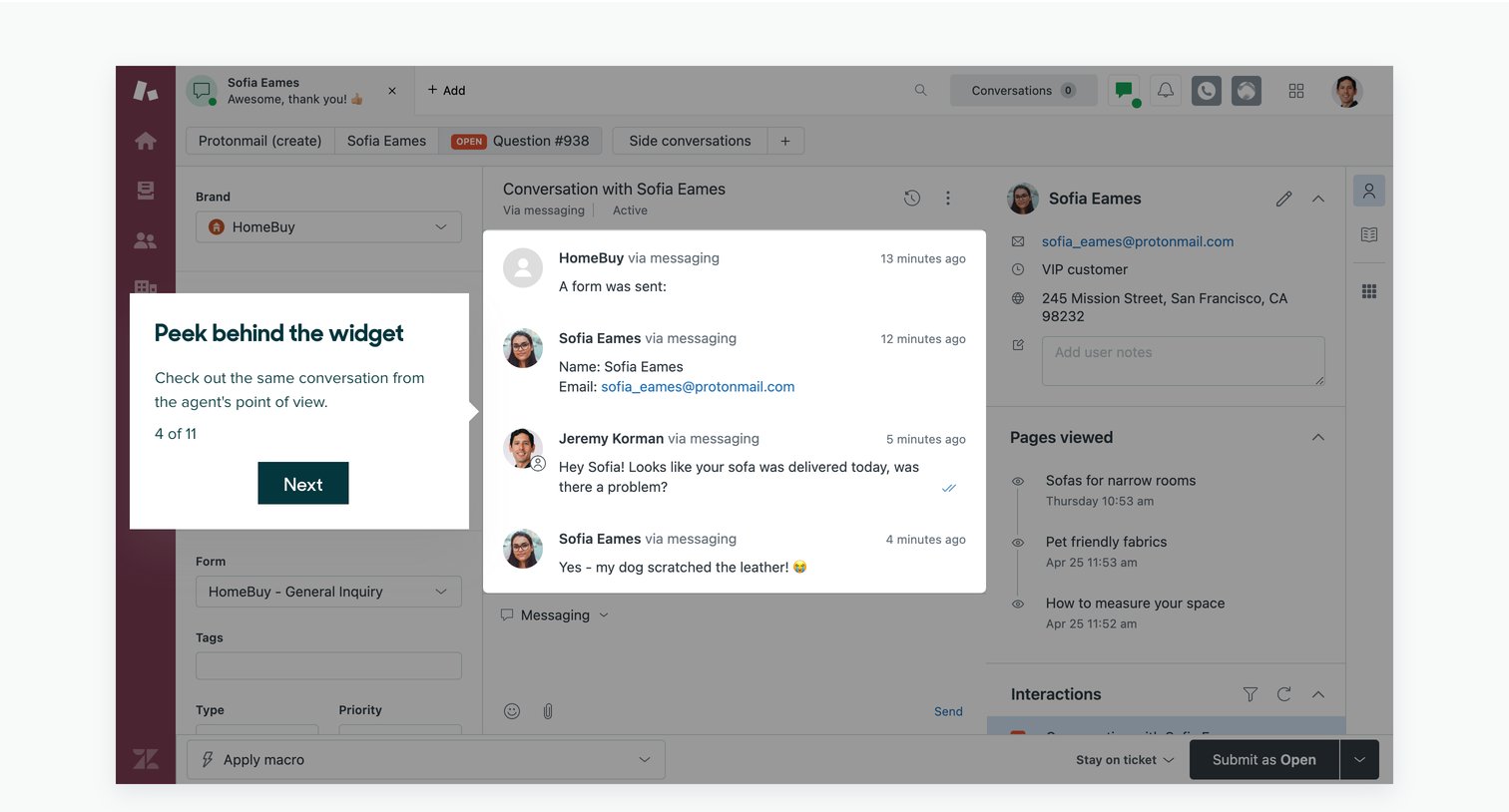Image resolution: width=1509 pixels, height=812 pixels.
Task: Select the Sofia Eames breadcrumb tab
Action: pyautogui.click(x=386, y=141)
